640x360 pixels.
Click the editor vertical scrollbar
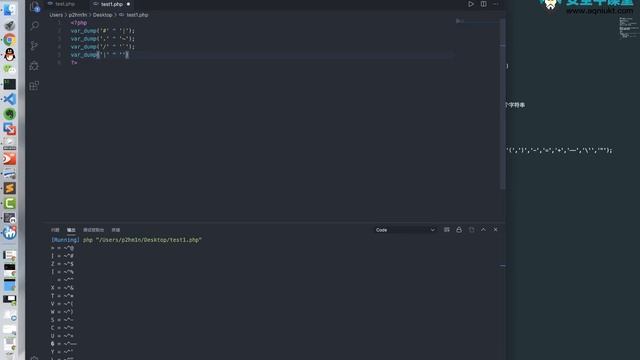click(502, 104)
